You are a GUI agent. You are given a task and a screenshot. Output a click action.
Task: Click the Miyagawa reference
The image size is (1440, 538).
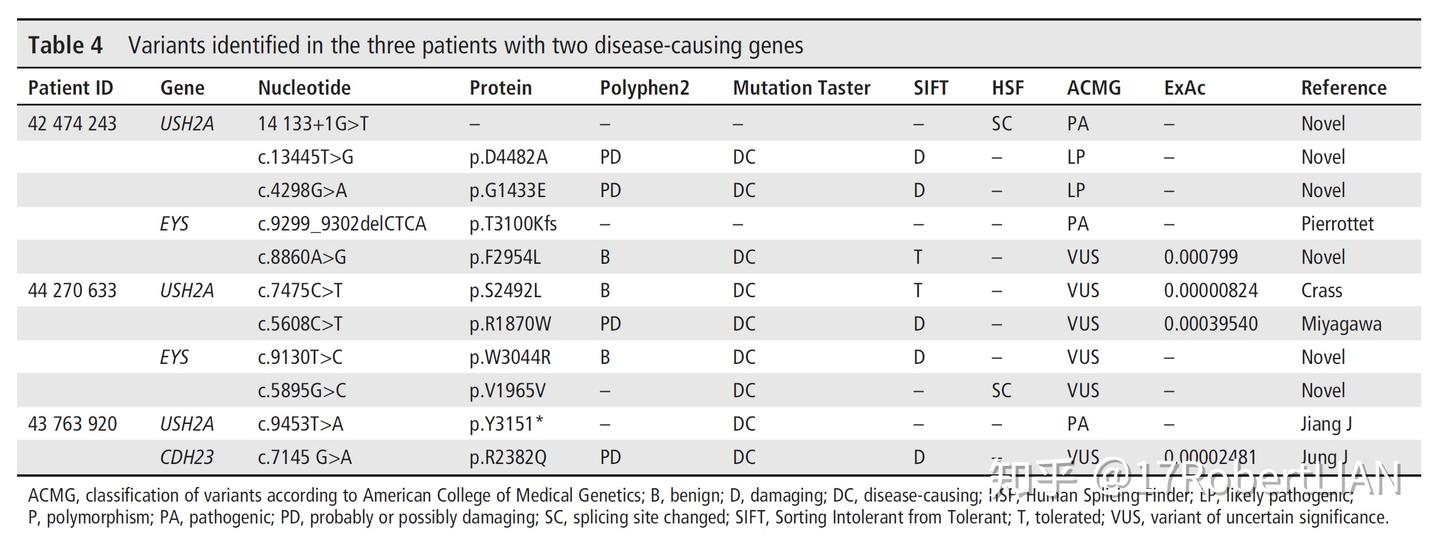[x=1341, y=324]
